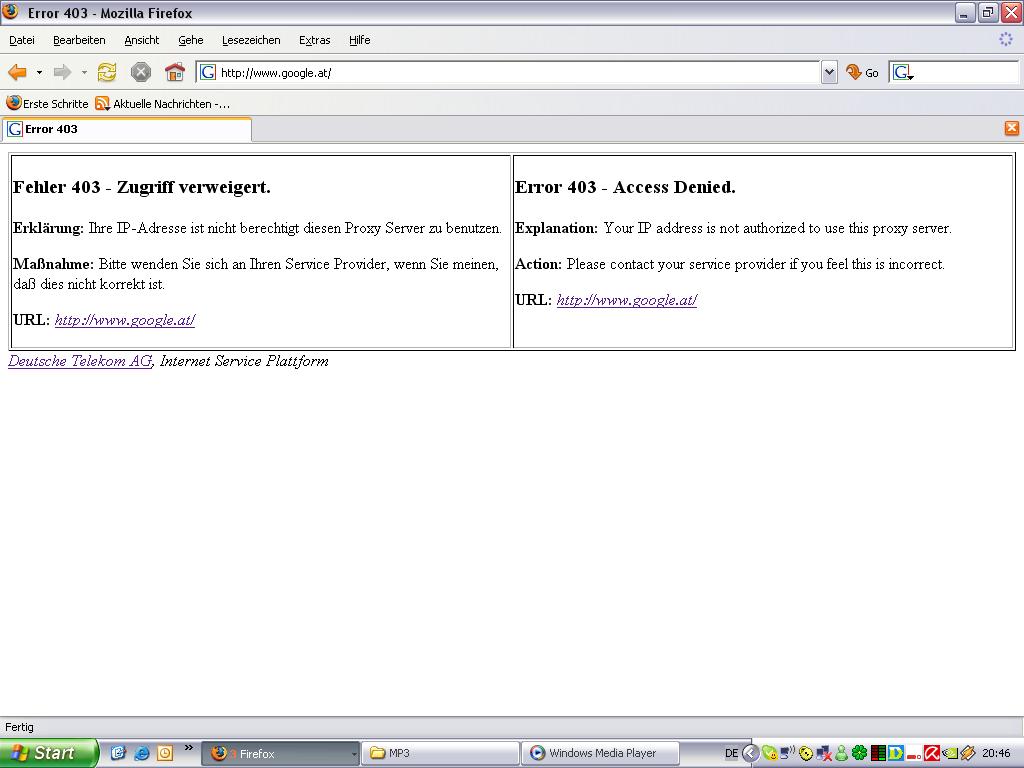Open the Lesezeichen menu
The image size is (1024, 768).
pyautogui.click(x=251, y=40)
